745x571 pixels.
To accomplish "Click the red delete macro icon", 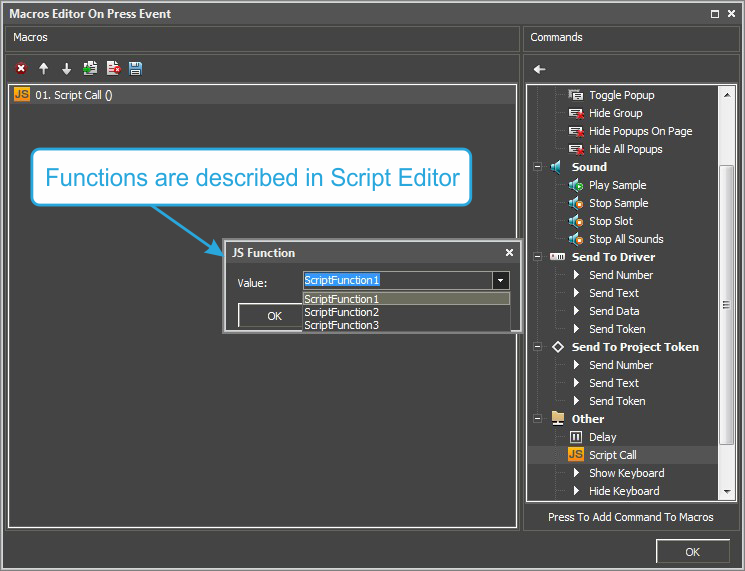I will click(21, 69).
